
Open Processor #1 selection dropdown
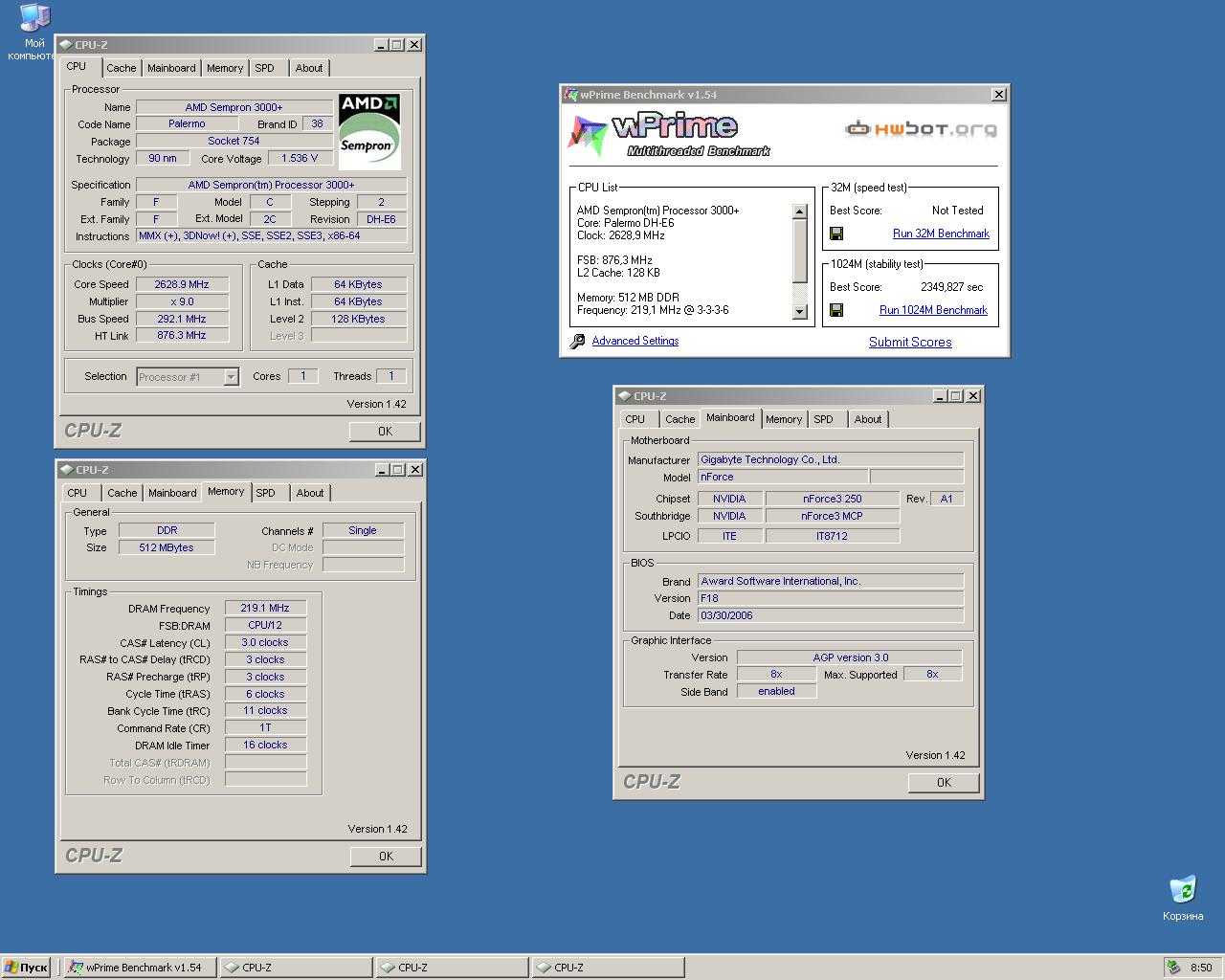click(231, 377)
